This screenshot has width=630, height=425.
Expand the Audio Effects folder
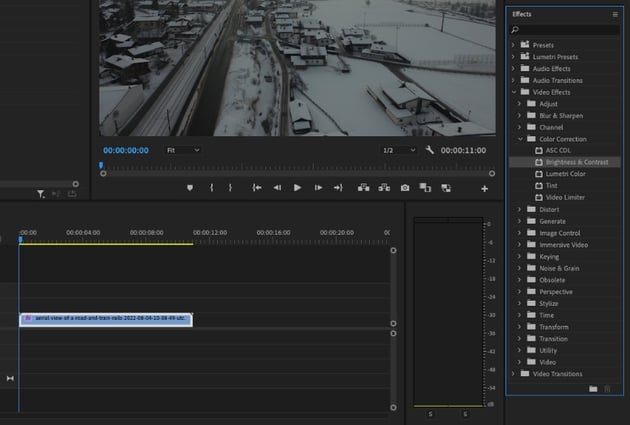coord(513,68)
